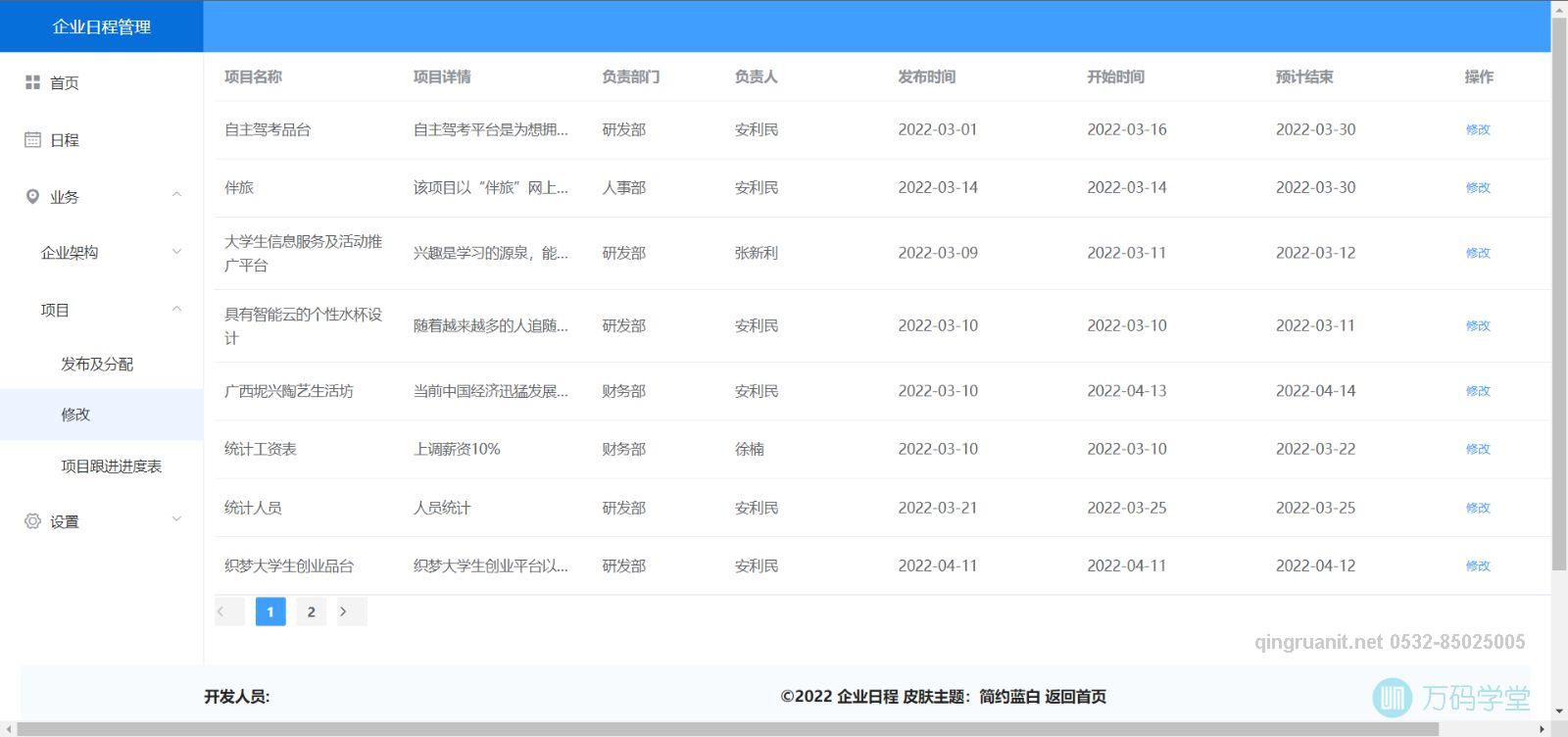Click the 设置 gear icon

click(x=32, y=521)
